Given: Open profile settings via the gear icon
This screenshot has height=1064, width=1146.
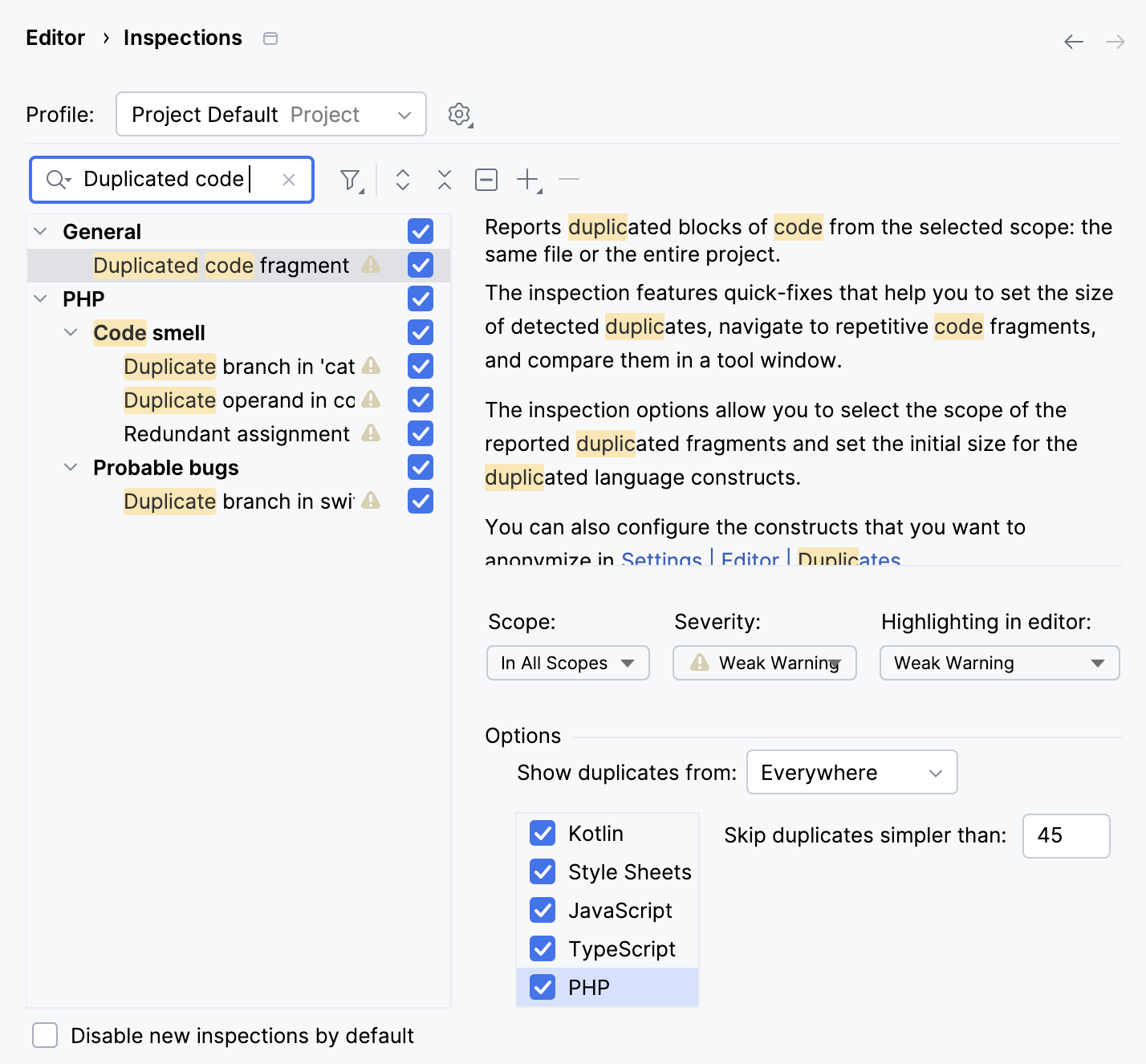Looking at the screenshot, I should pyautogui.click(x=458, y=114).
